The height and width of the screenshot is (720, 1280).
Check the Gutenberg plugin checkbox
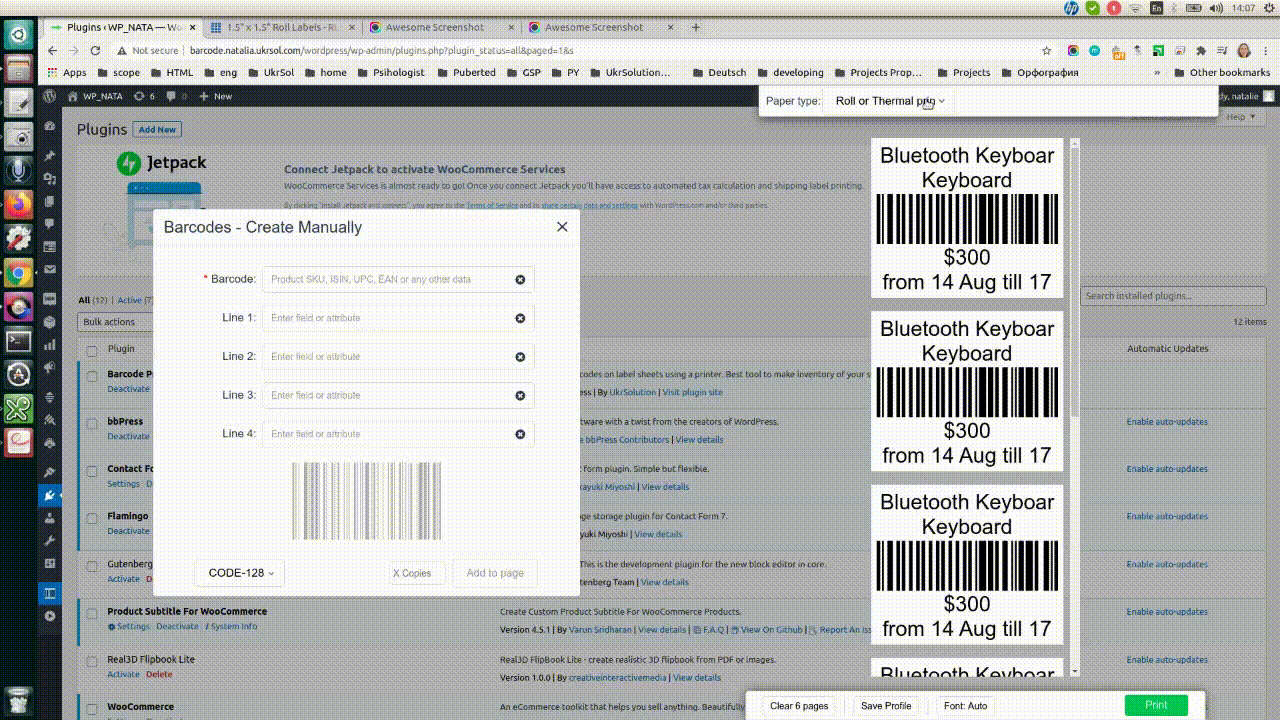pyautogui.click(x=92, y=565)
